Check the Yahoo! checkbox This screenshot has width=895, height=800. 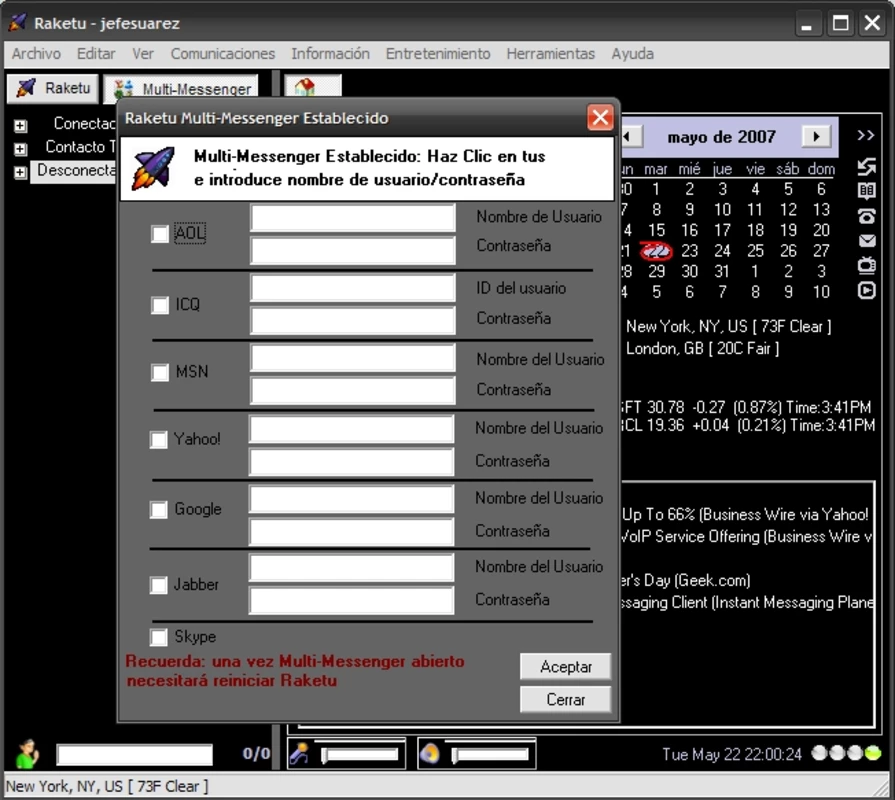pos(159,439)
